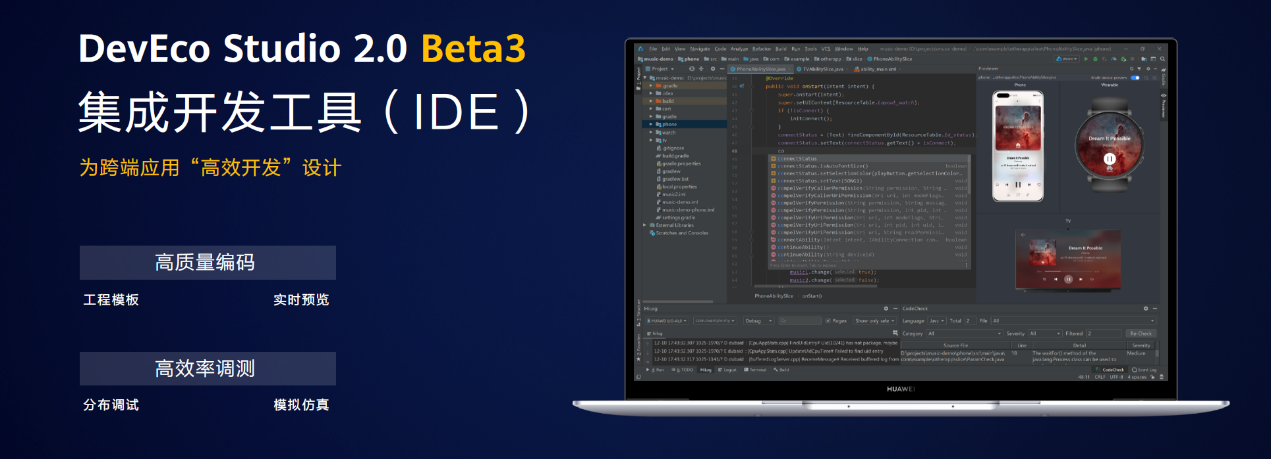Toggle the Regex checkbox in HiLog

pos(828,321)
